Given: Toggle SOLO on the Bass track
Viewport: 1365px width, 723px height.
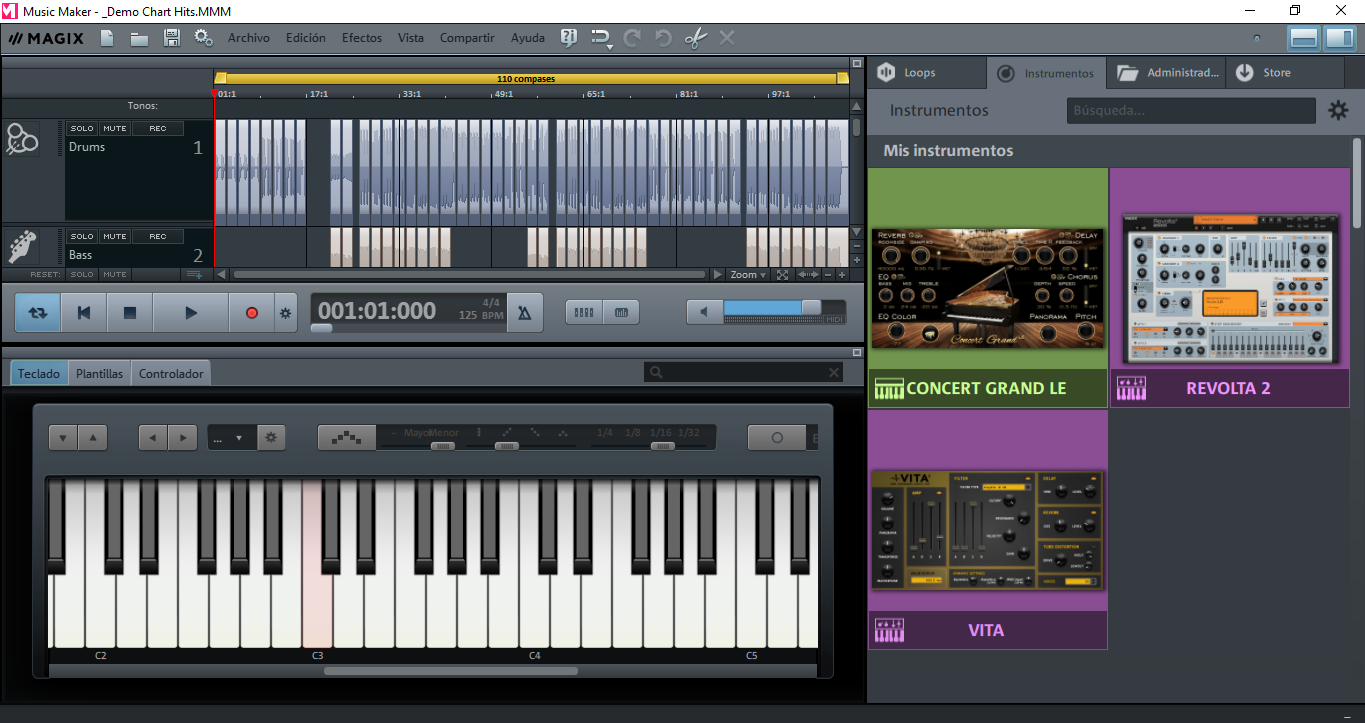Looking at the screenshot, I should coord(82,237).
